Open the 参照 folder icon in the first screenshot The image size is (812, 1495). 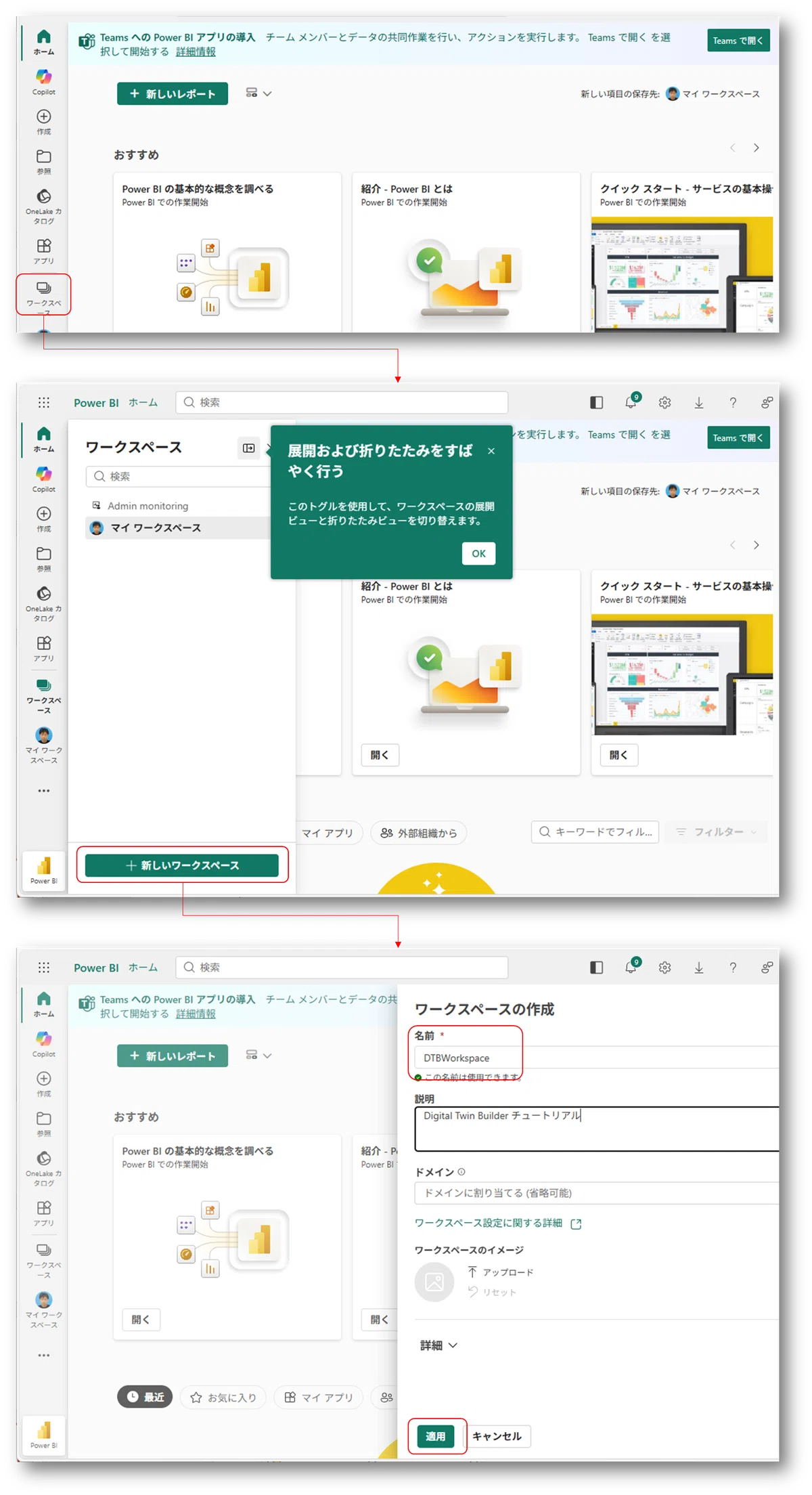click(43, 161)
